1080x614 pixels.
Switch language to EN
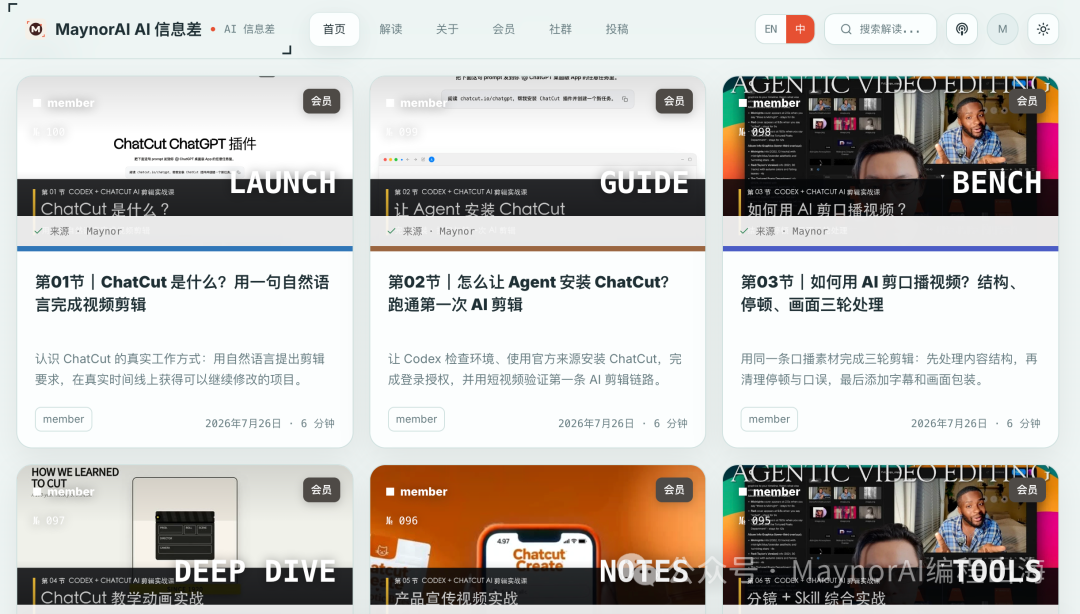coord(771,29)
